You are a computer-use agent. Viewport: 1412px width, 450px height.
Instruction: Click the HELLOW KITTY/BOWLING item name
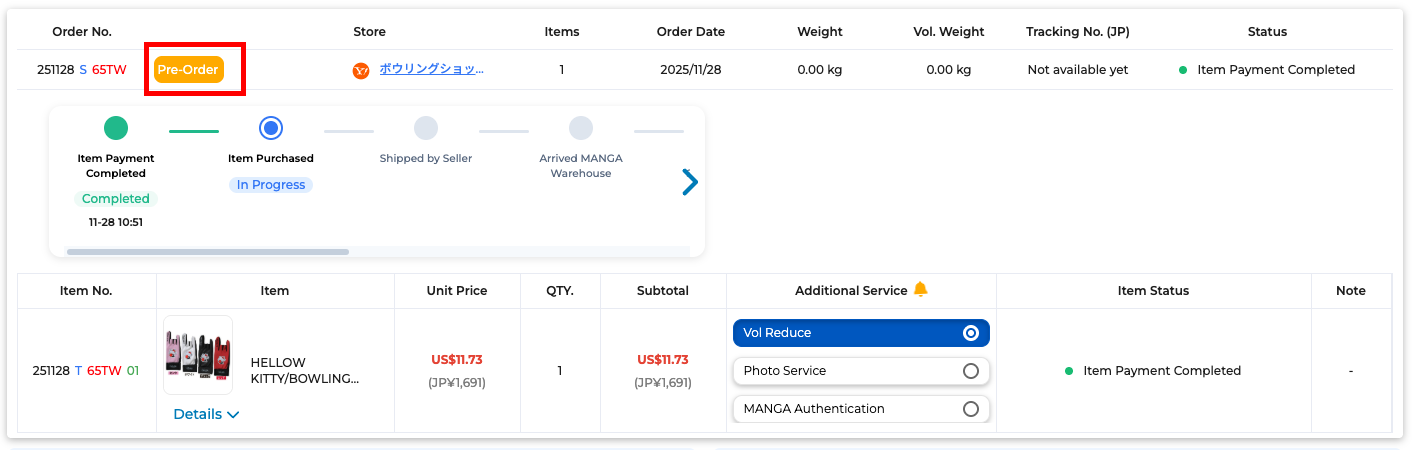pyautogui.click(x=304, y=371)
